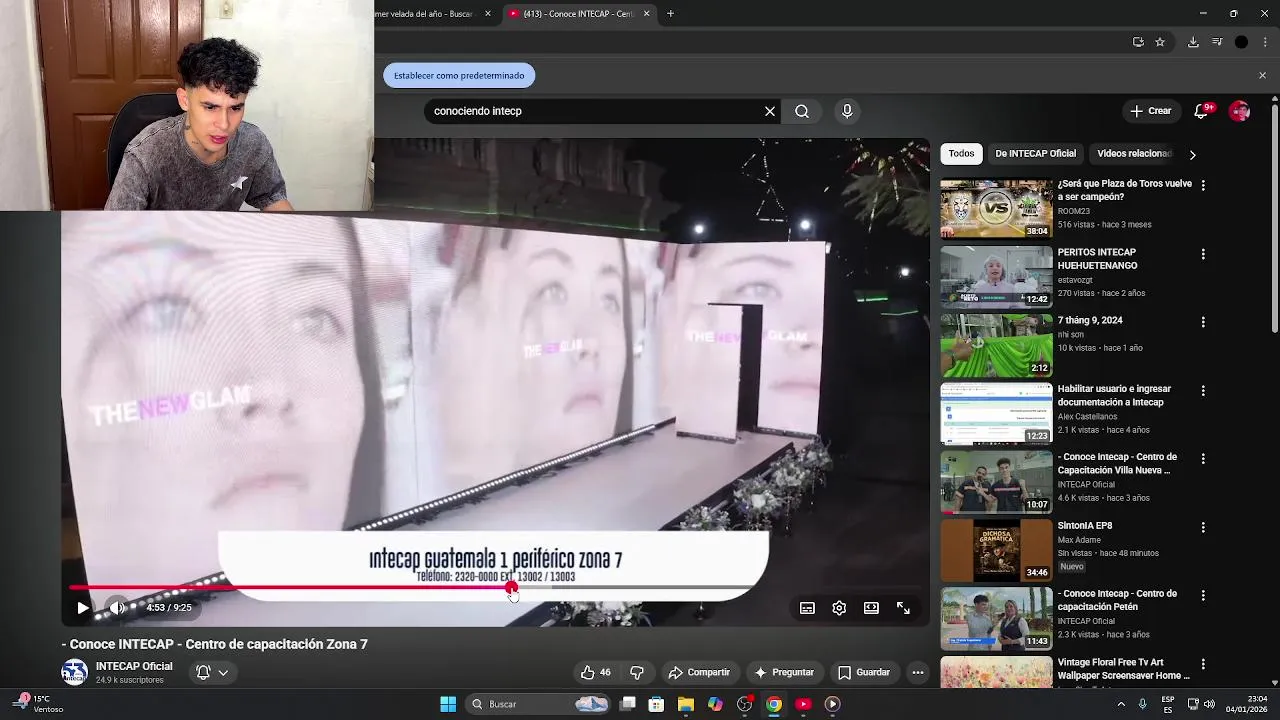Image resolution: width=1280 pixels, height=720 pixels.
Task: Open Chrome three-dot menu
Action: point(1265,42)
